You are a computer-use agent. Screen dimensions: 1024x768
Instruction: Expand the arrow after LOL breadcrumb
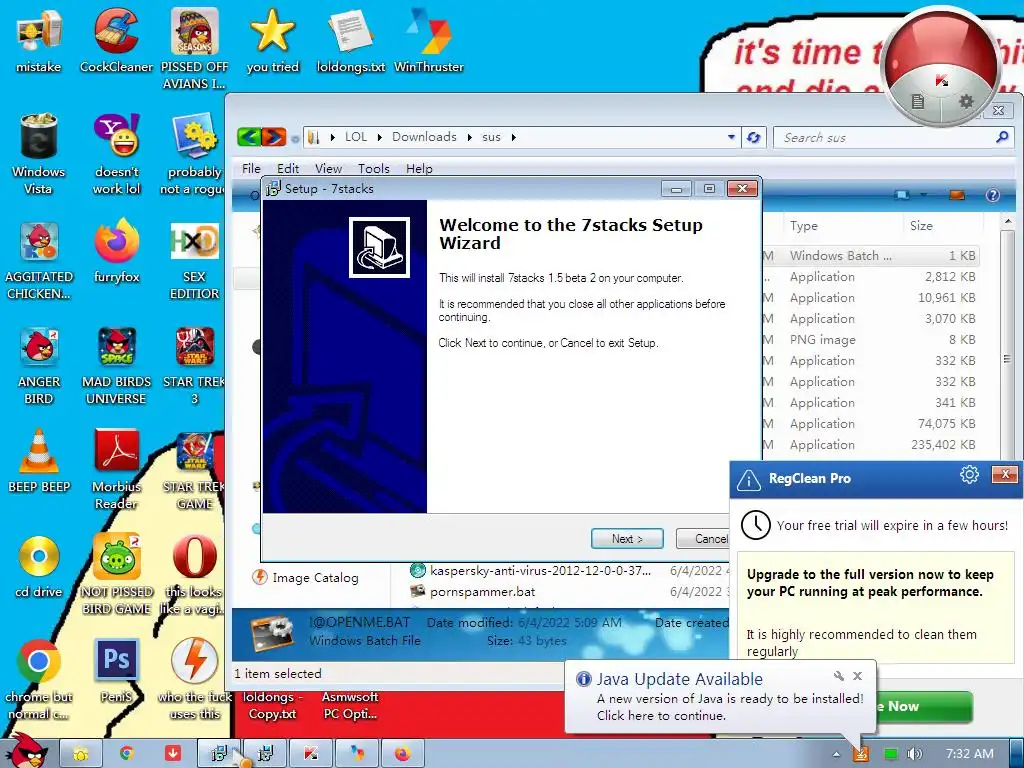click(x=379, y=137)
